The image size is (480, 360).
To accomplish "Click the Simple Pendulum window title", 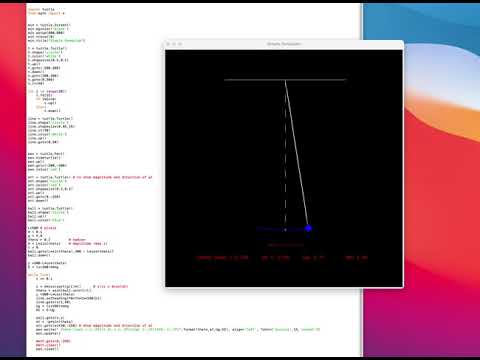I will [x=284, y=44].
